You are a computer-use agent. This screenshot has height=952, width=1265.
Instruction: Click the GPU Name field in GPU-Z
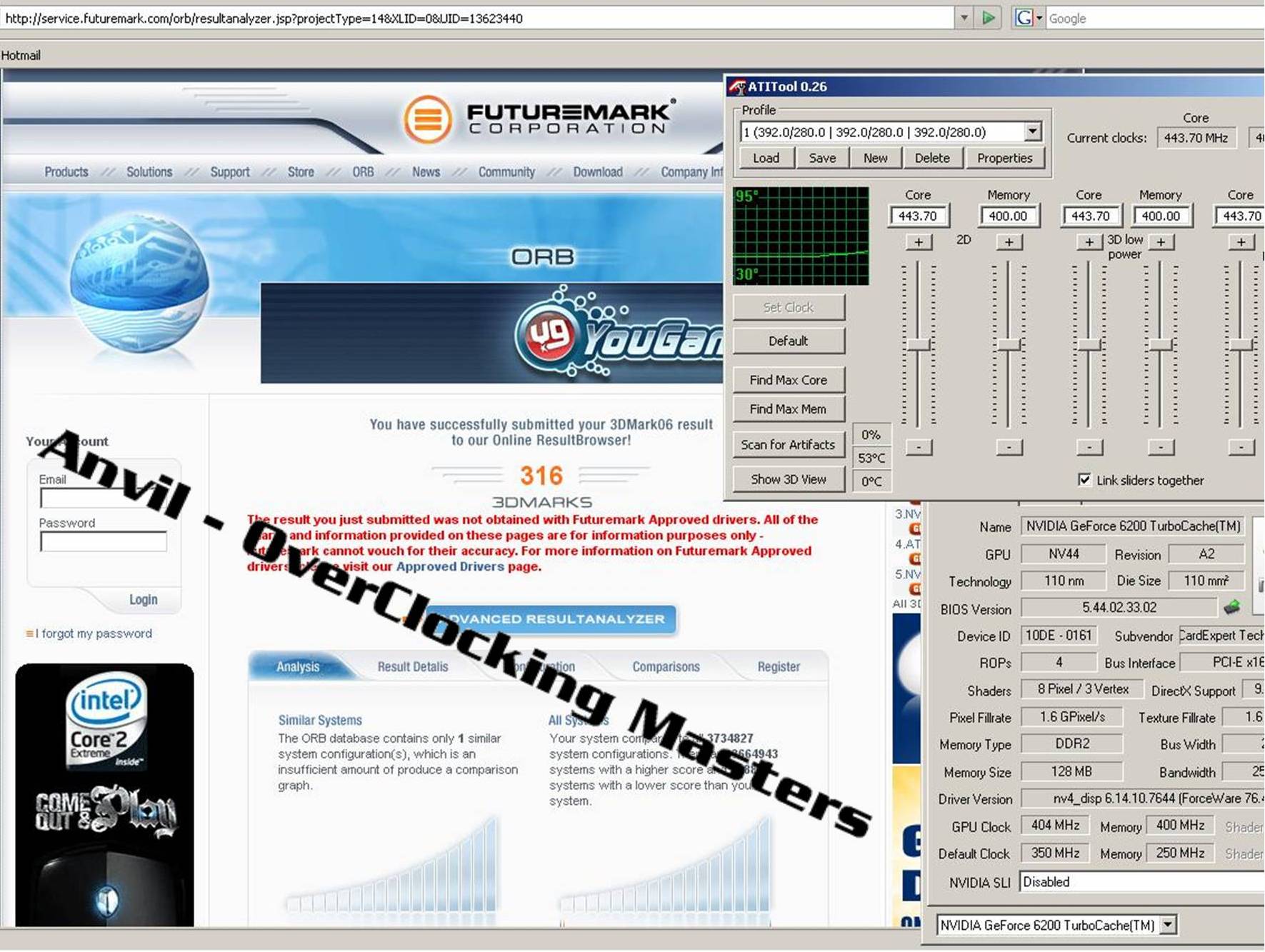coord(1133,526)
